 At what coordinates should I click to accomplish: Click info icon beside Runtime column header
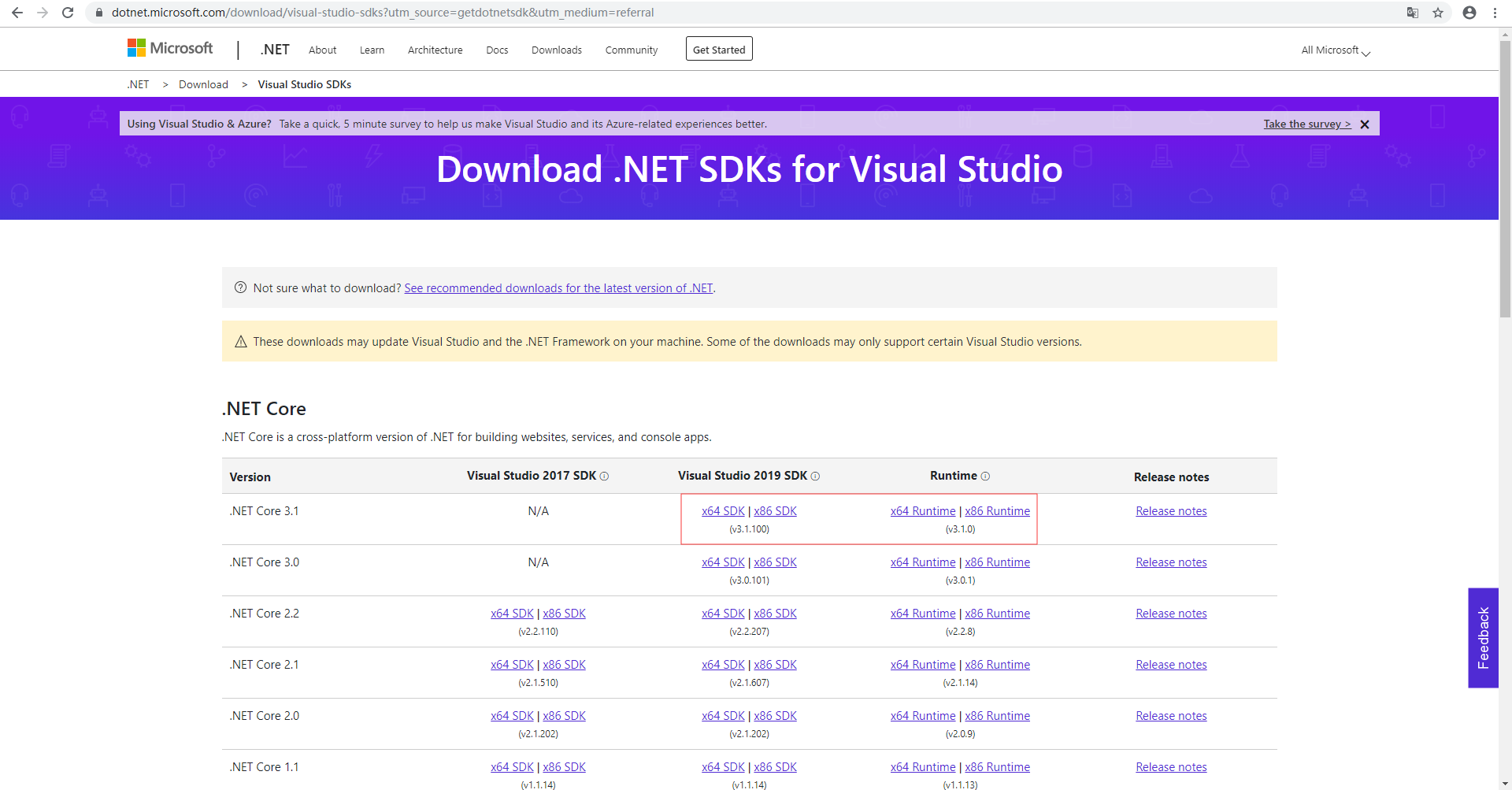point(985,477)
